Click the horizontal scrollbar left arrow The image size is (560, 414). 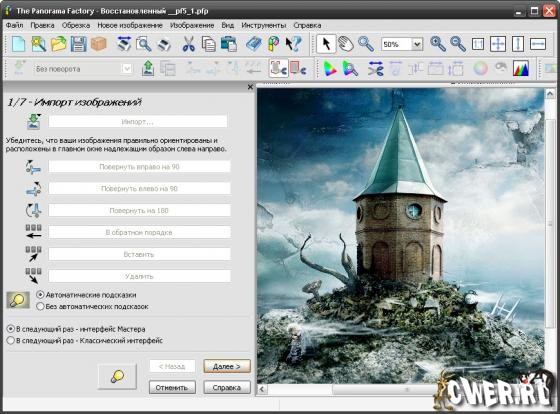[x=262, y=389]
